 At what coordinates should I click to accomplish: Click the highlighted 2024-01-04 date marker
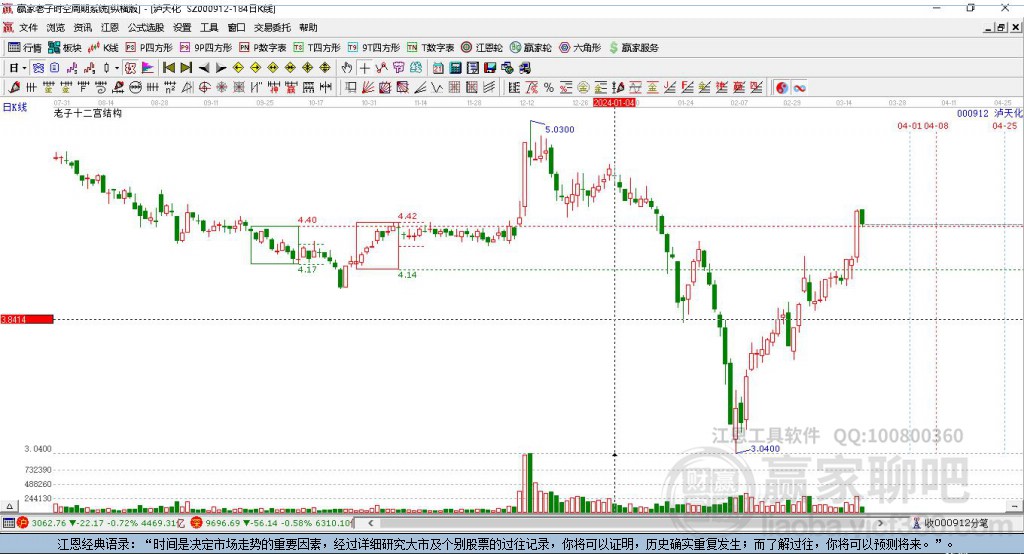(615, 103)
